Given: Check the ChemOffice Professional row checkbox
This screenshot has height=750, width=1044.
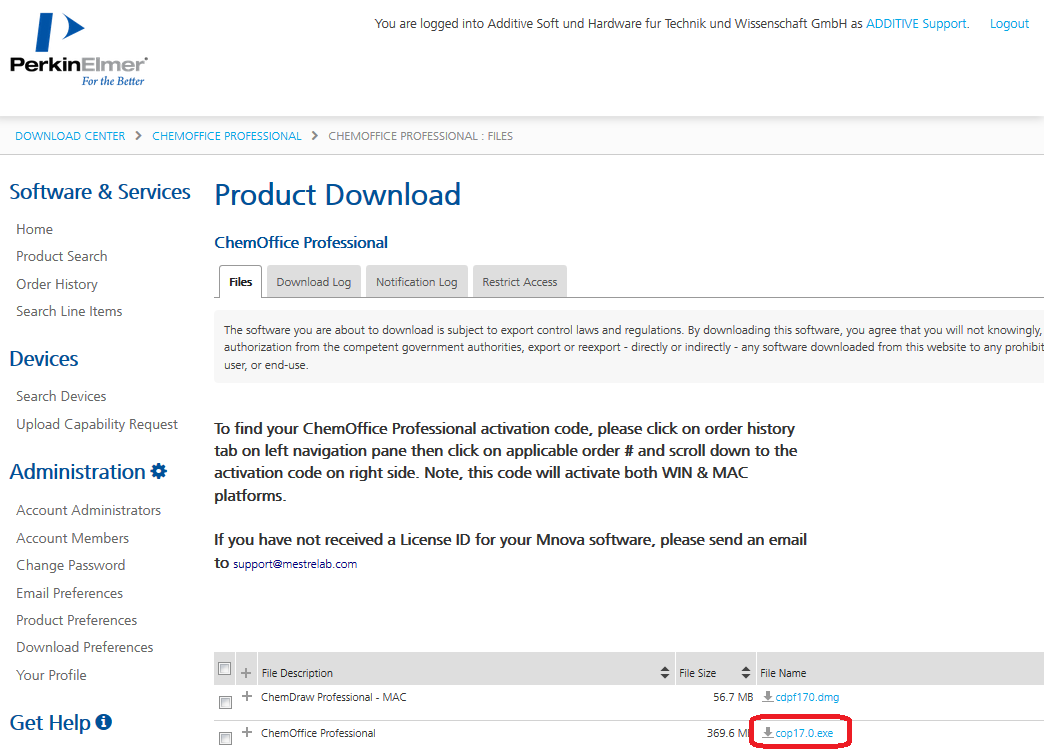Looking at the screenshot, I should coord(226,738).
